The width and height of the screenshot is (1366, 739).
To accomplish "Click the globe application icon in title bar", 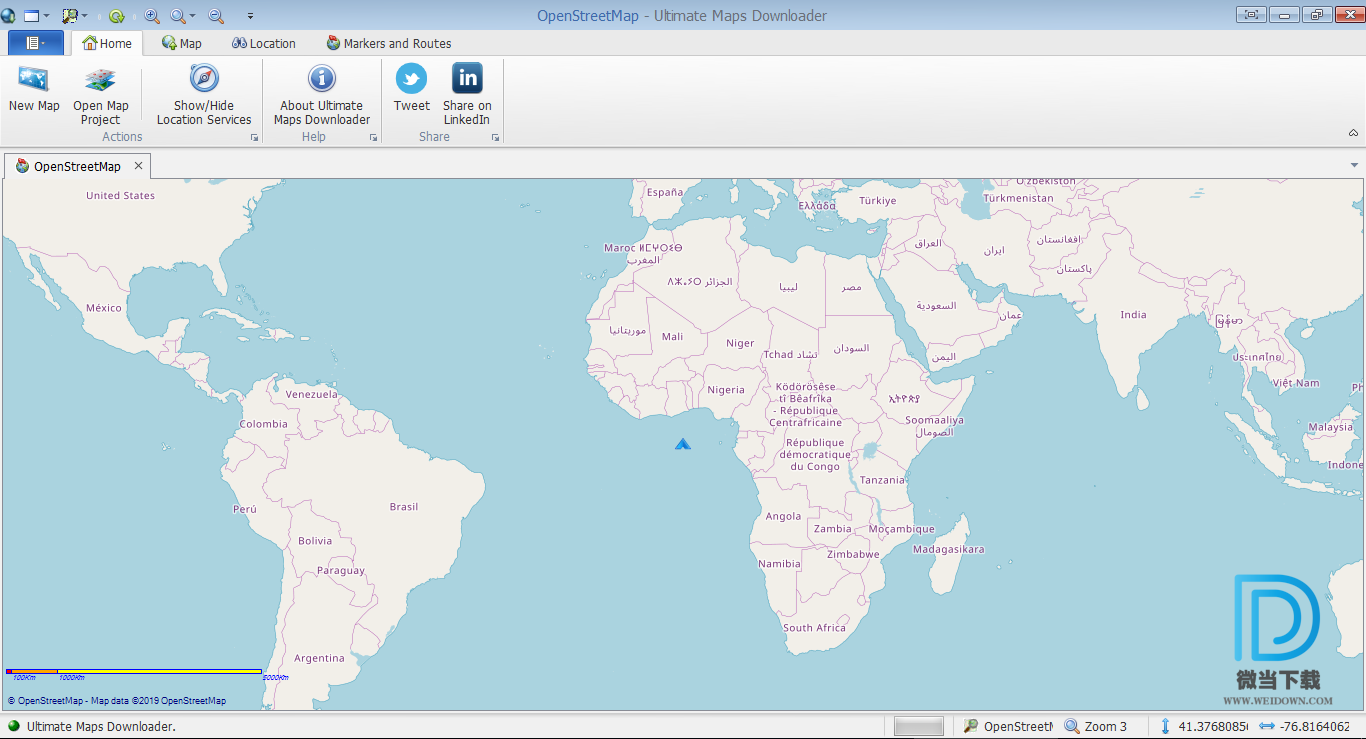I will (9, 16).
